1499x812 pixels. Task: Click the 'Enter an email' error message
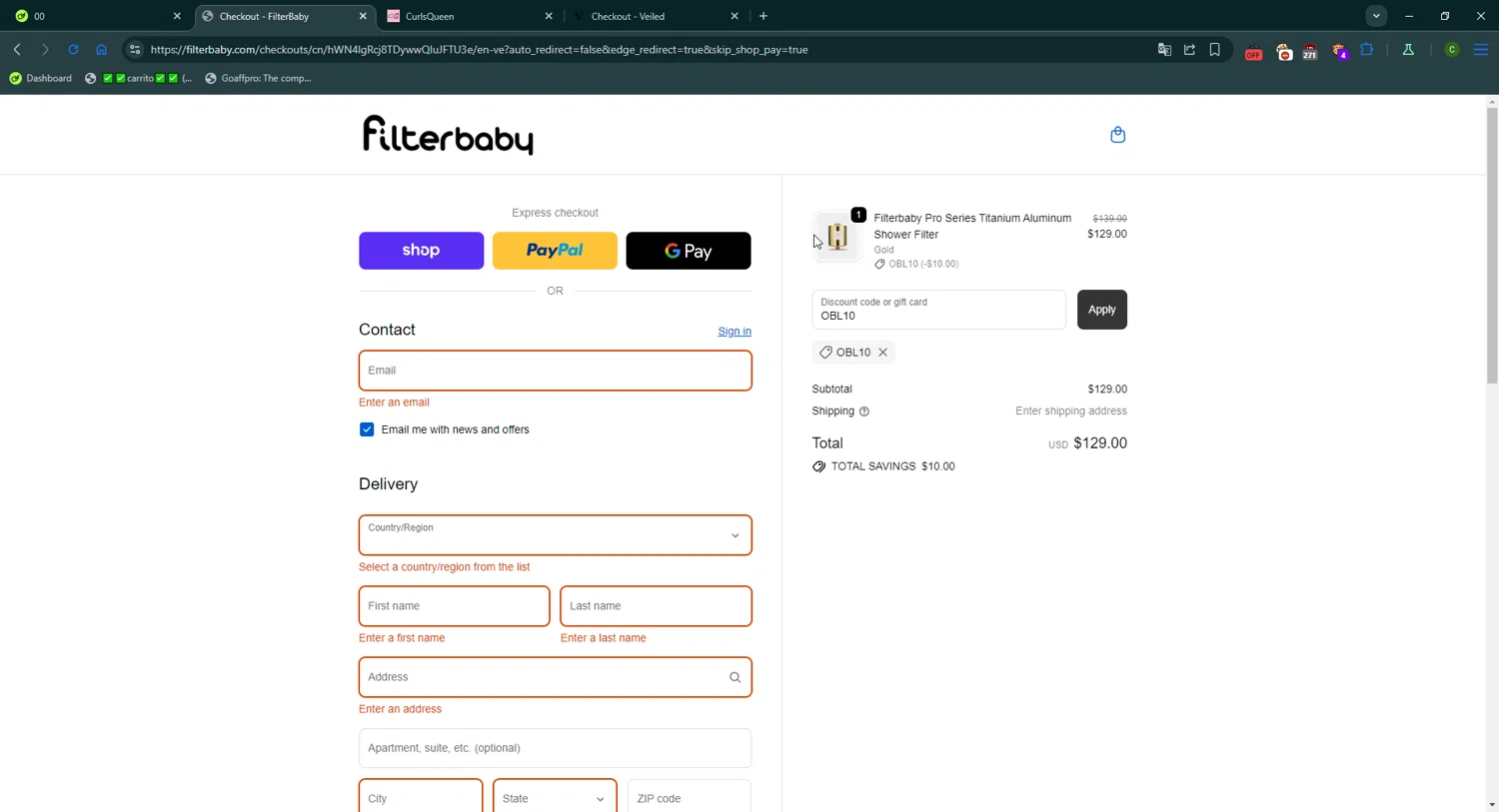point(394,403)
